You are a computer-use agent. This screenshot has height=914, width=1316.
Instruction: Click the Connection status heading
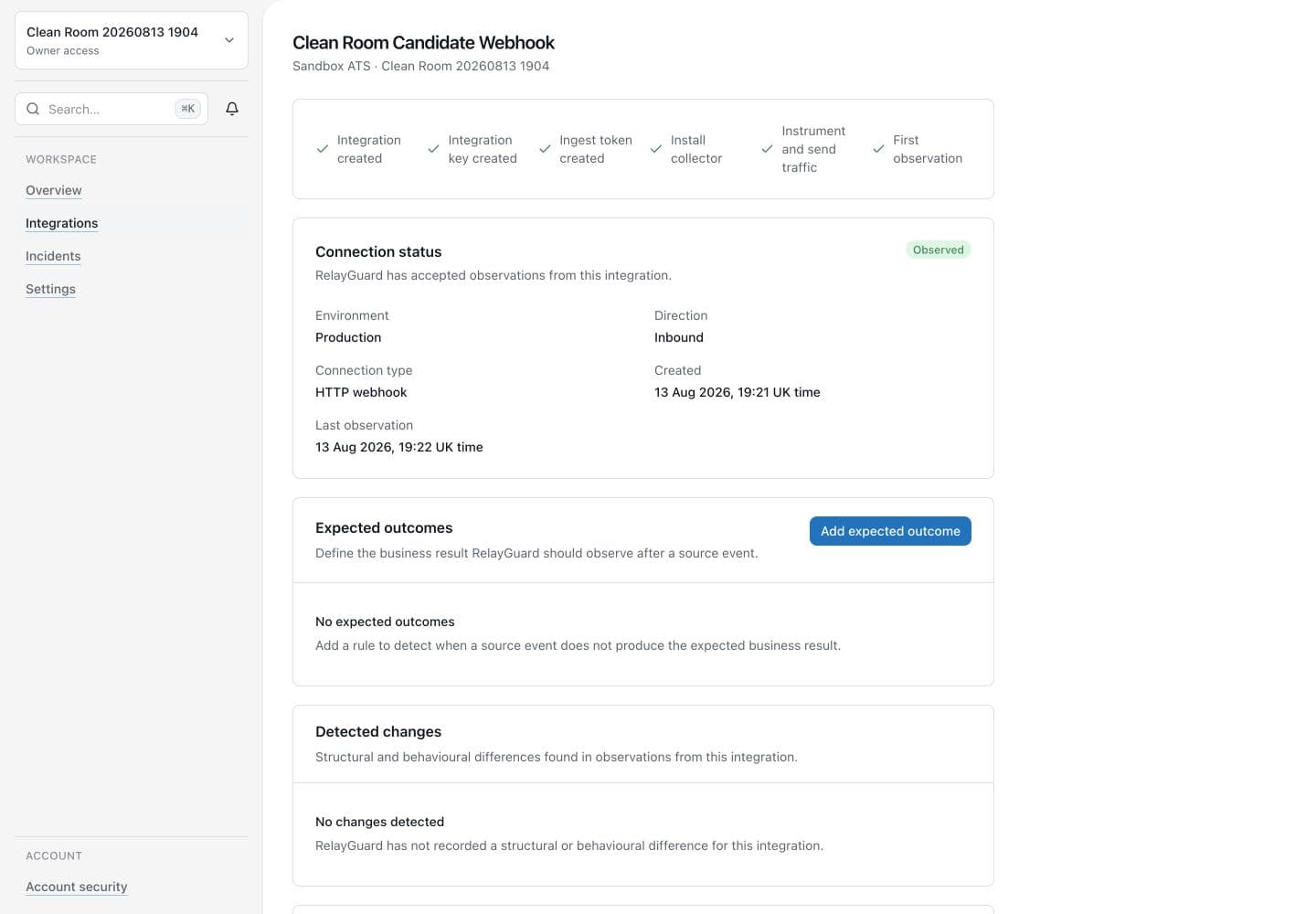click(378, 251)
